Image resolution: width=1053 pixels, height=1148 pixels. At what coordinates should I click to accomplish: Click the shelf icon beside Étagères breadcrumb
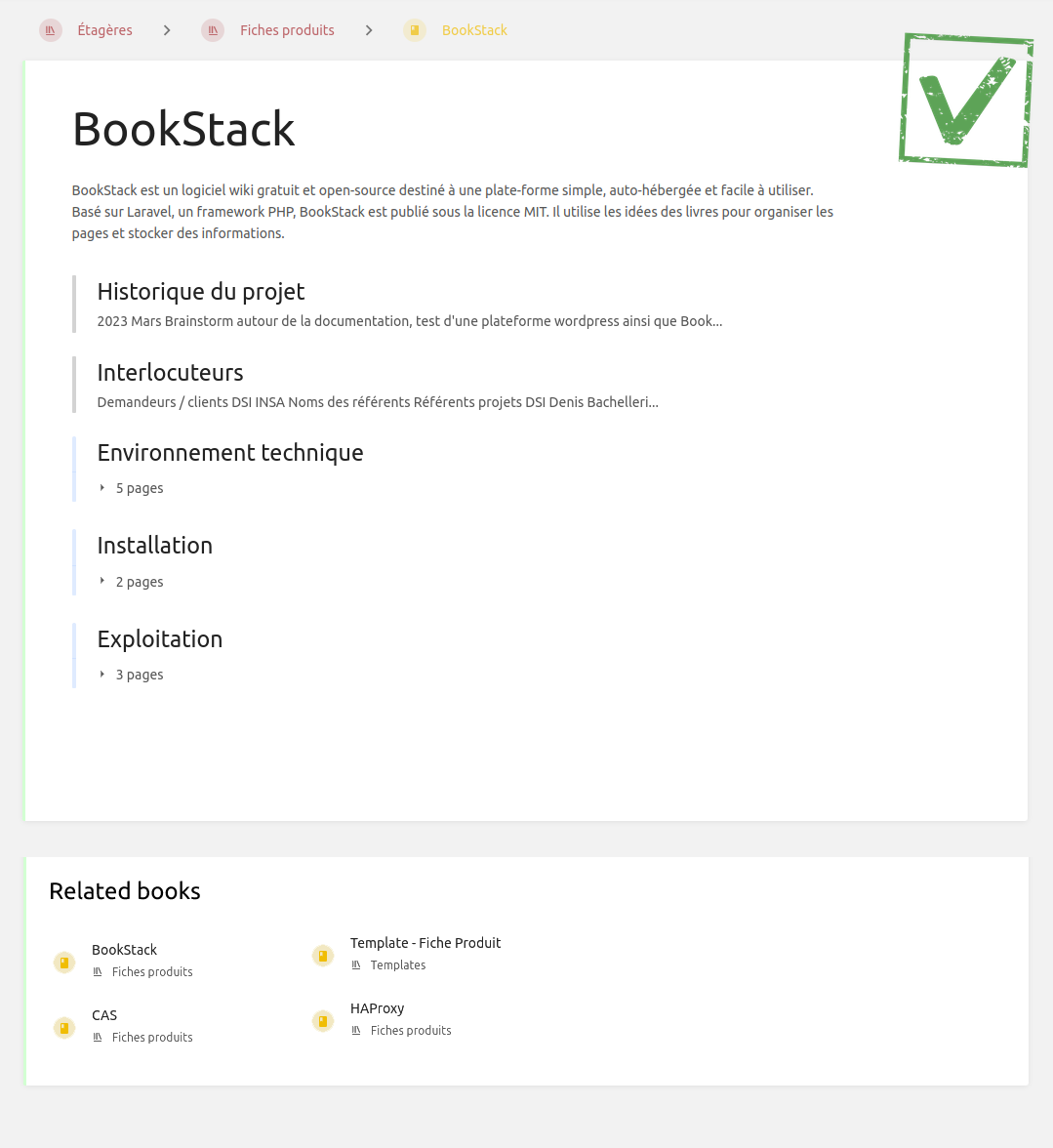click(50, 29)
